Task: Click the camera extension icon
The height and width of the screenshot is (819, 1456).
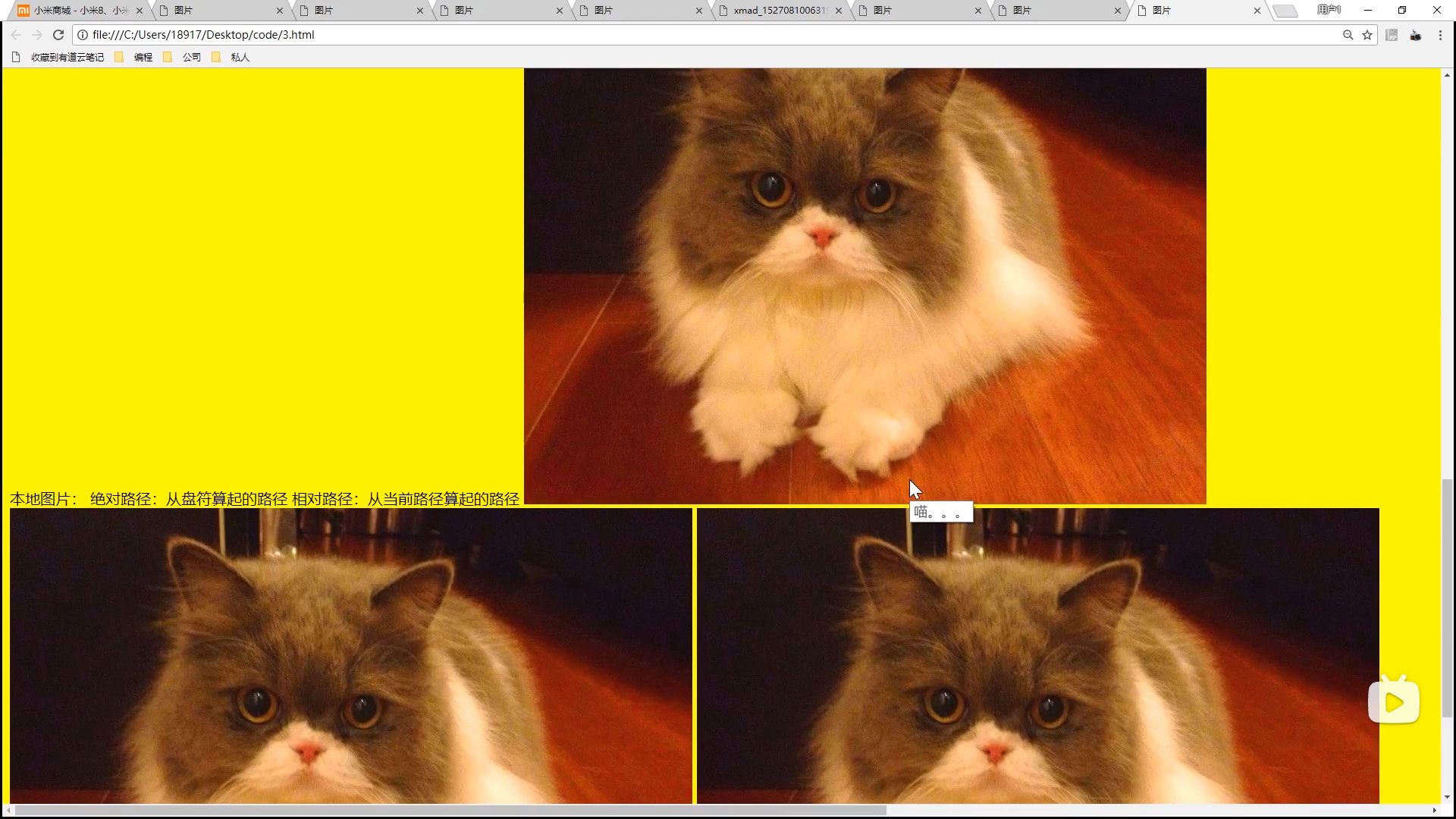Action: coord(1415,35)
